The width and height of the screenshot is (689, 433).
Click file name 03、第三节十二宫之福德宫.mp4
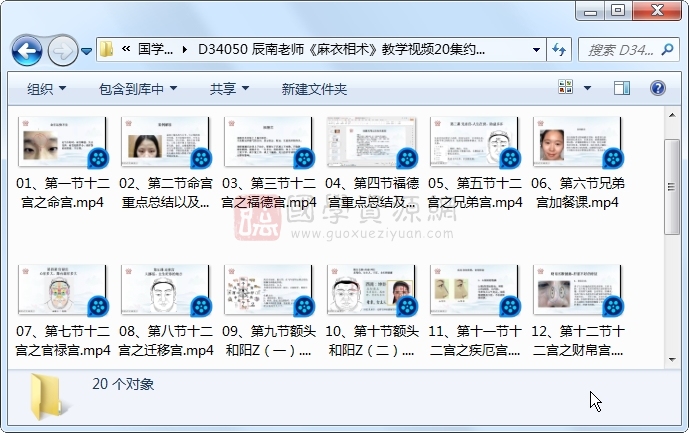point(268,193)
